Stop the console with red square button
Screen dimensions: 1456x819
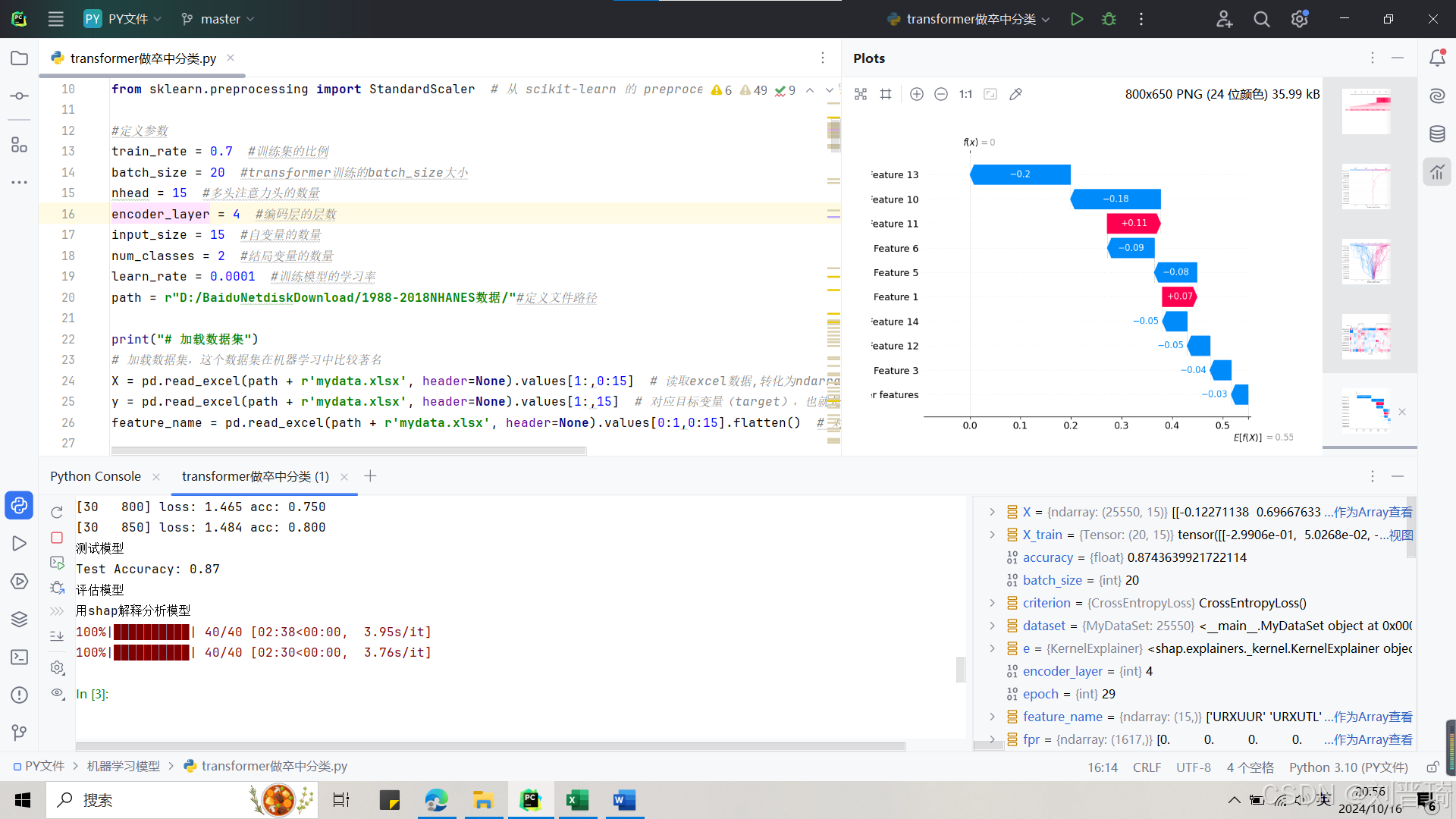coord(57,538)
